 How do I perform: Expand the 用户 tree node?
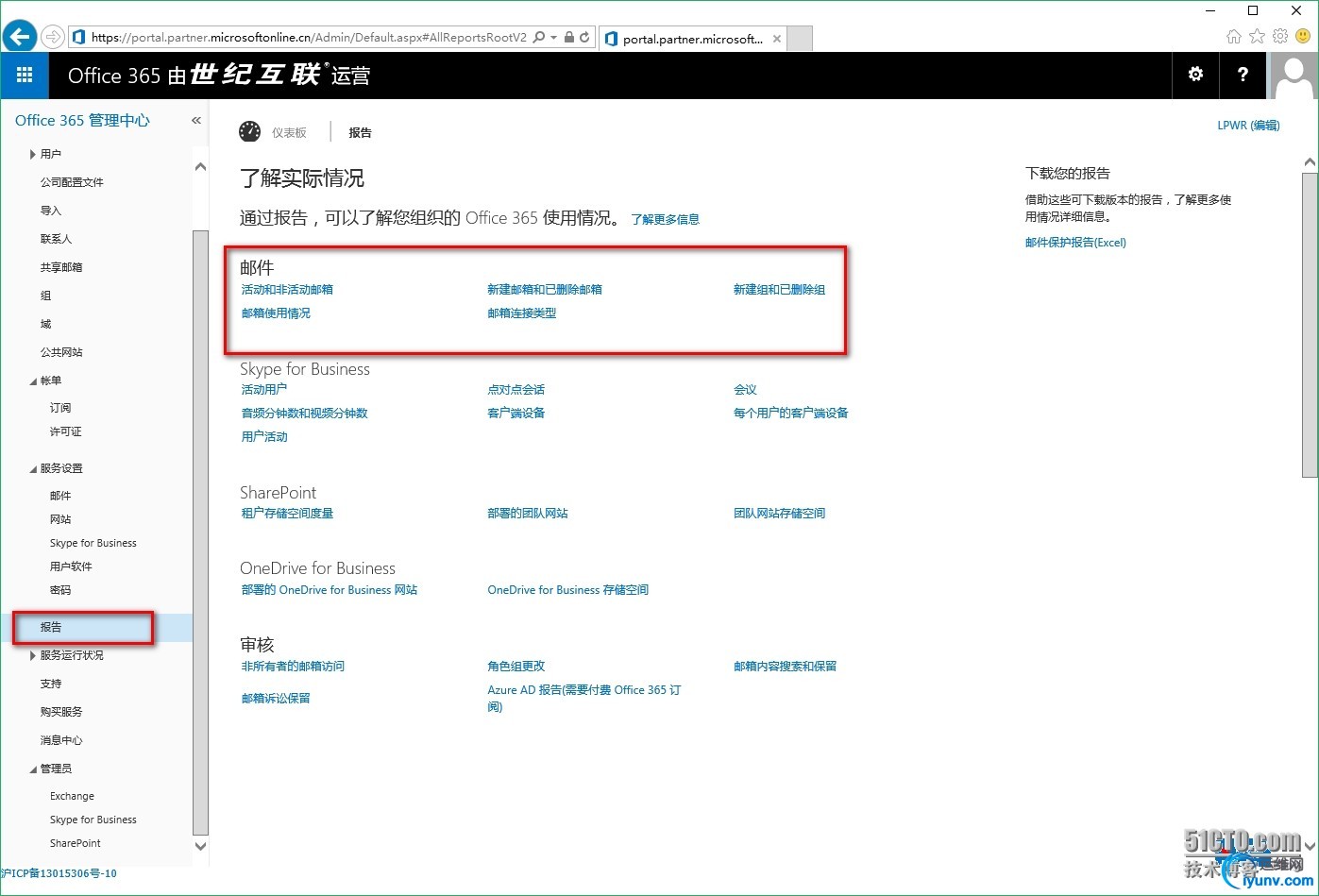32,154
